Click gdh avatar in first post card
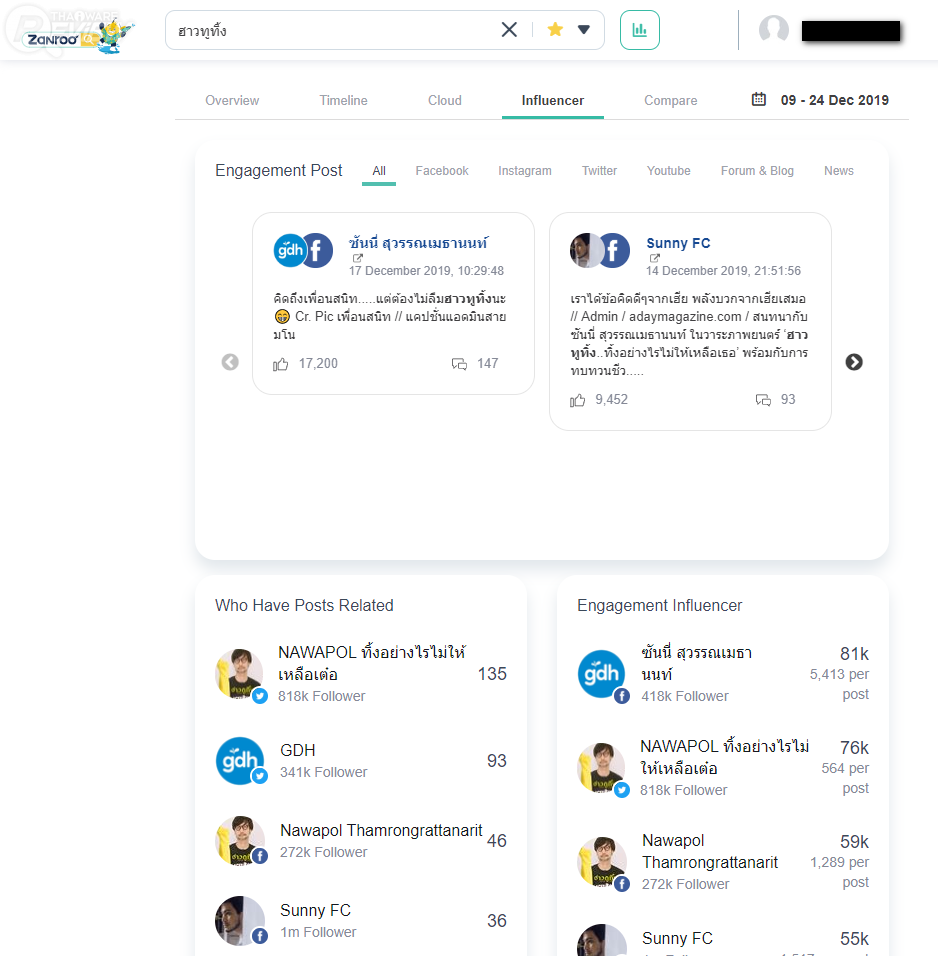938x956 pixels. point(288,250)
